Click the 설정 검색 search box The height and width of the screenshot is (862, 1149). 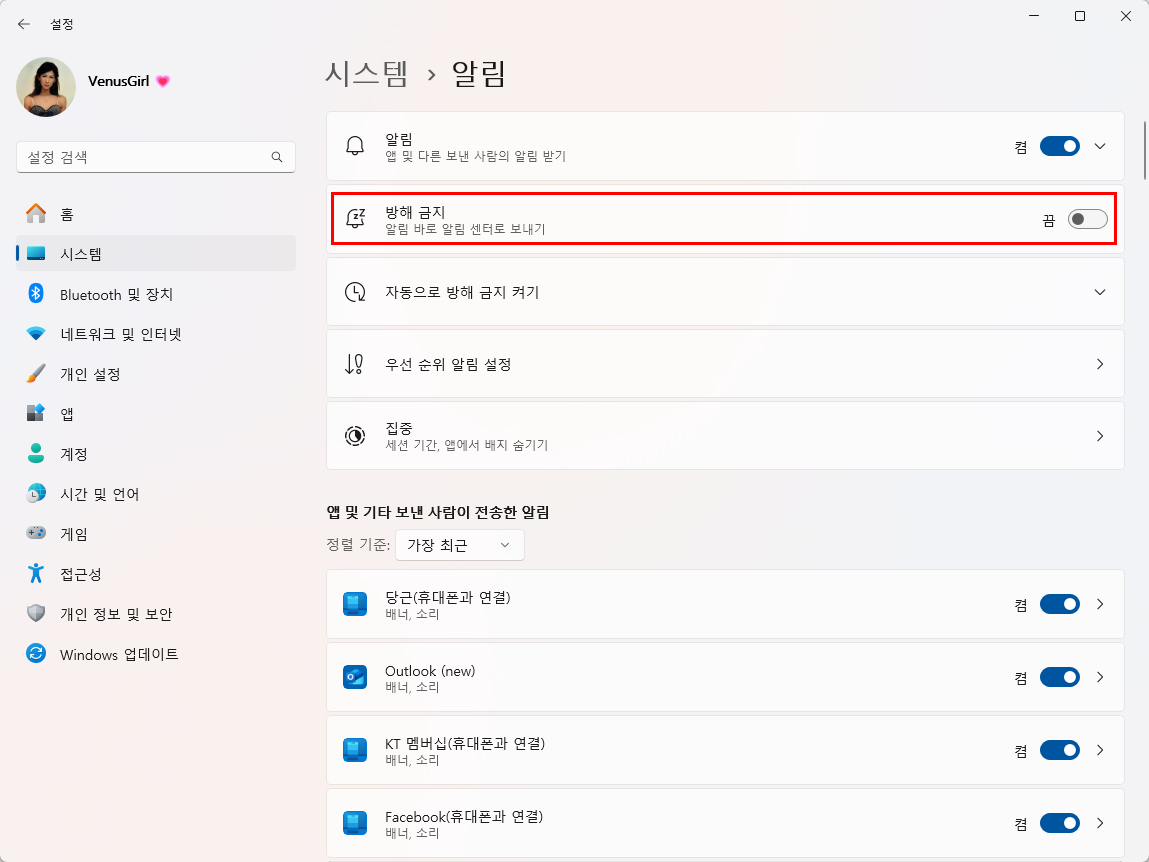coord(156,157)
